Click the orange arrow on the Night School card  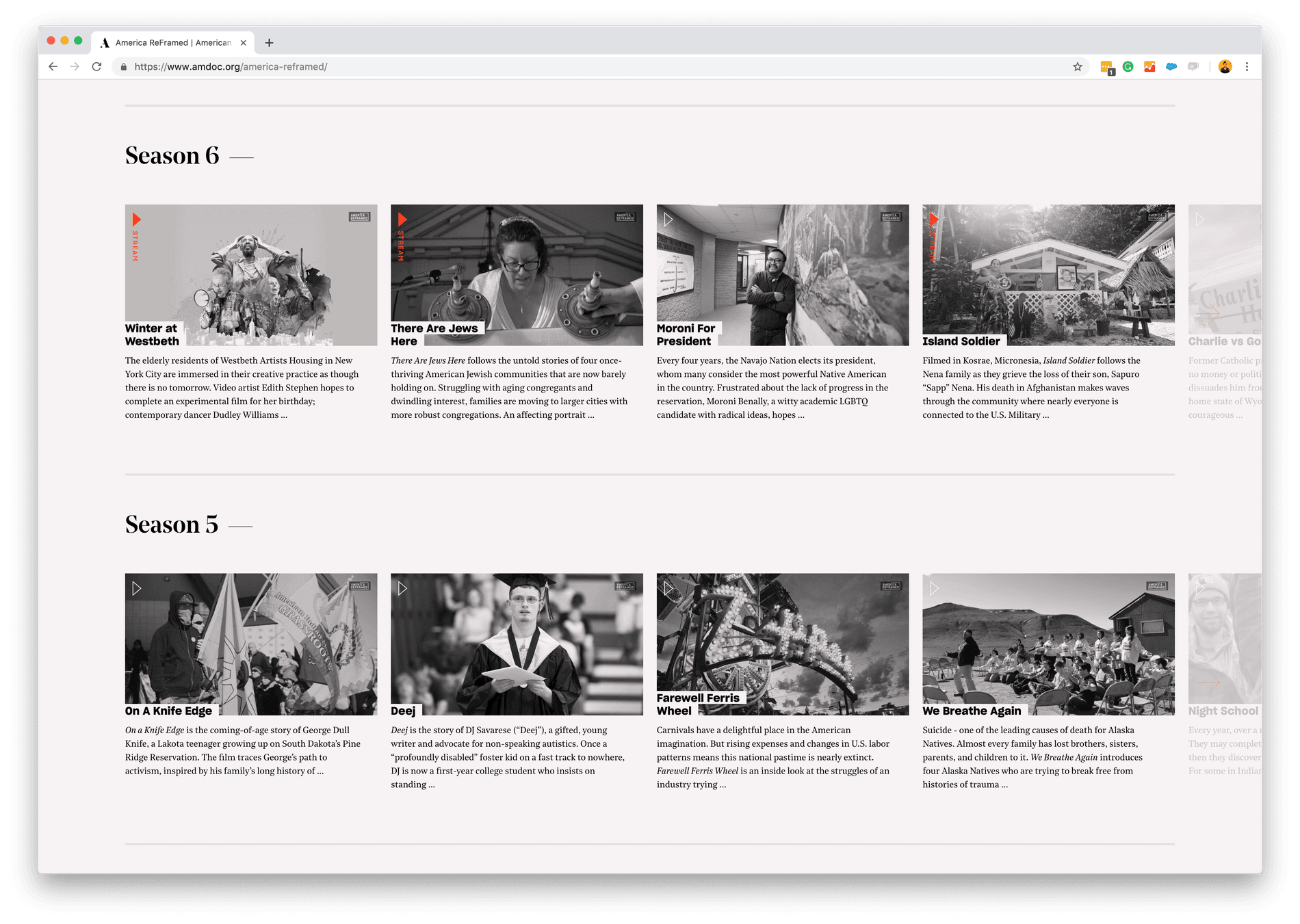coord(1208,683)
